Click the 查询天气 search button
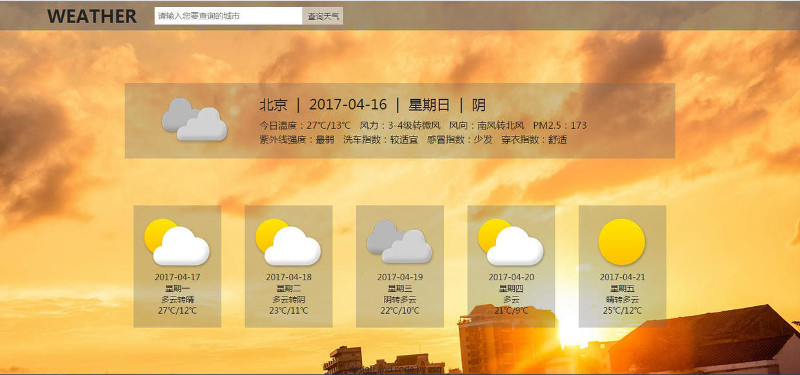 [x=322, y=16]
